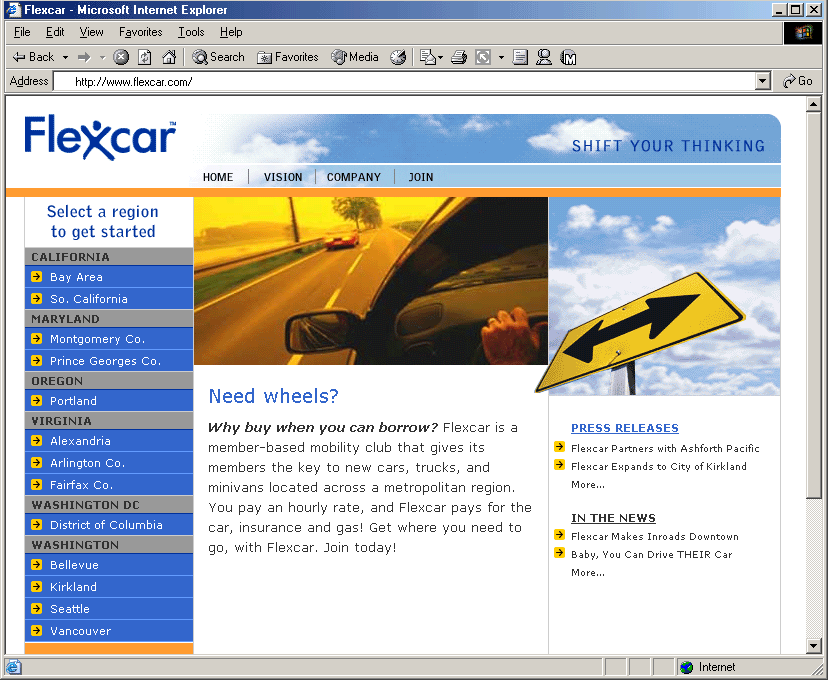The width and height of the screenshot is (828, 680).
Task: Click the Stop loading icon
Action: click(121, 57)
